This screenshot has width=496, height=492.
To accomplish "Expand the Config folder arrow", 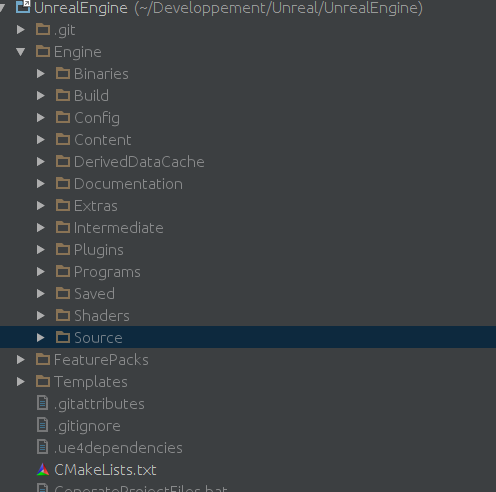I will tap(41, 117).
